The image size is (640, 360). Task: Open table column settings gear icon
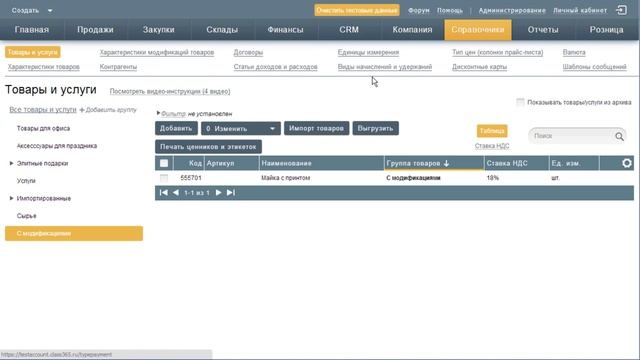point(627,163)
